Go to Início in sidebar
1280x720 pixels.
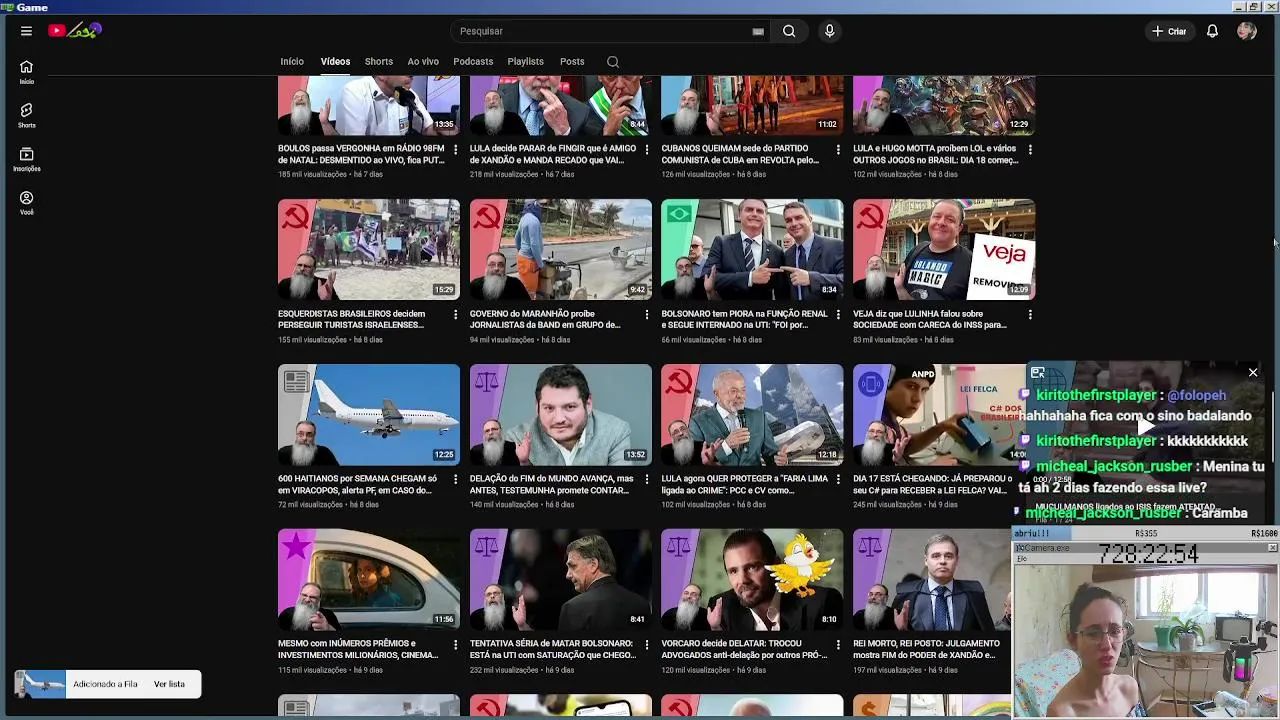[26, 72]
